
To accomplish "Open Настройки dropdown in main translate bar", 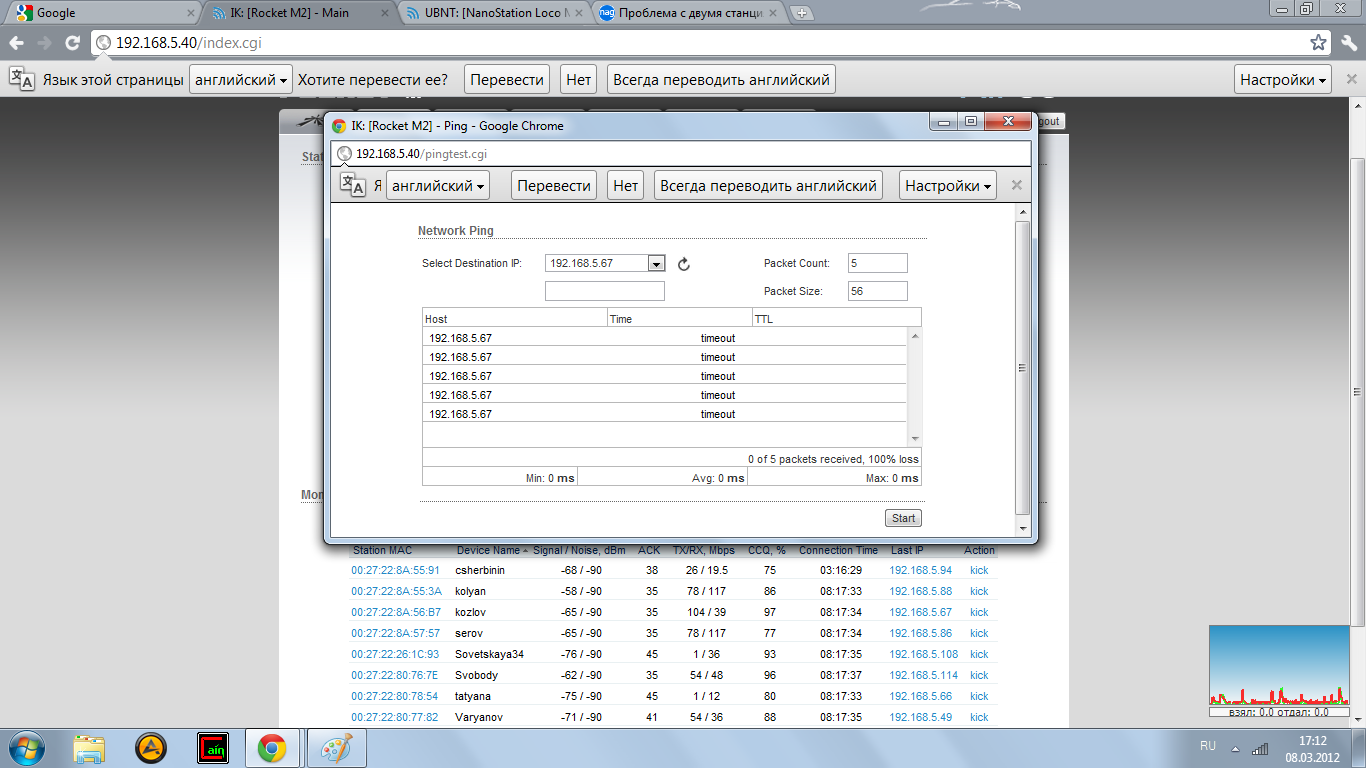I will pyautogui.click(x=1284, y=80).
